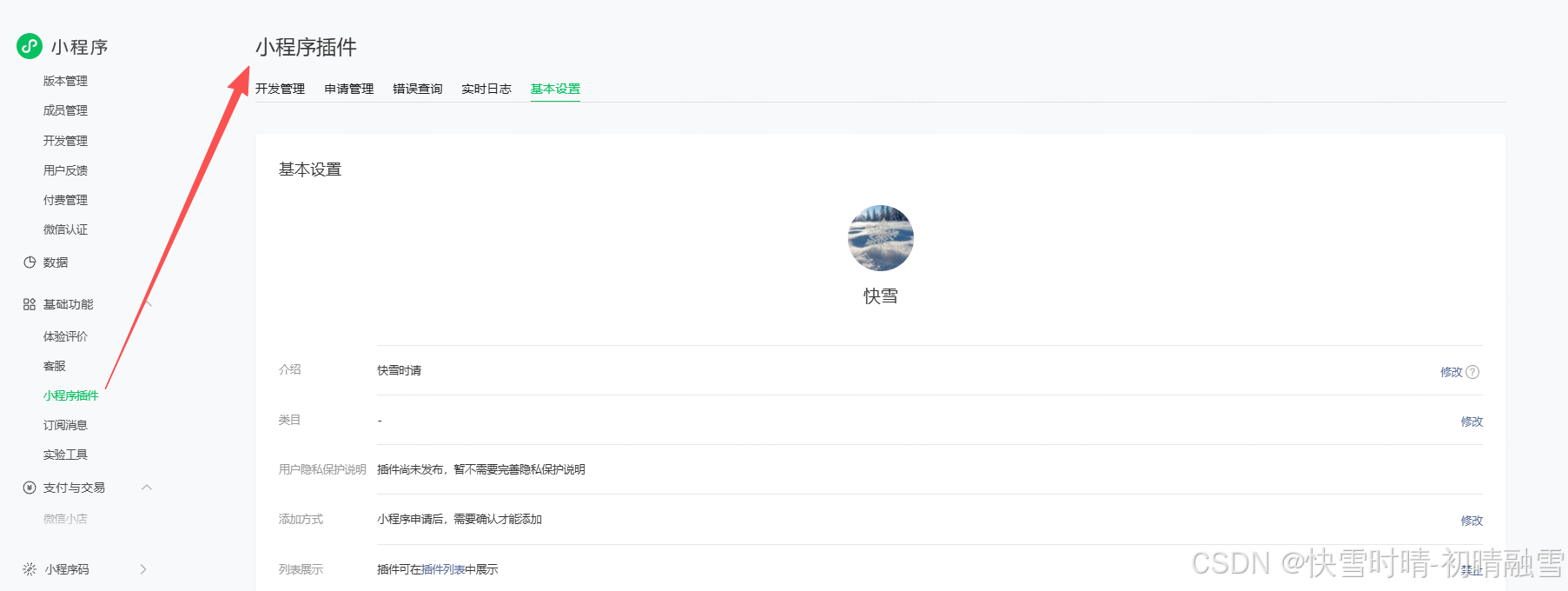Click the 小程序码 sidebar label

click(67, 569)
